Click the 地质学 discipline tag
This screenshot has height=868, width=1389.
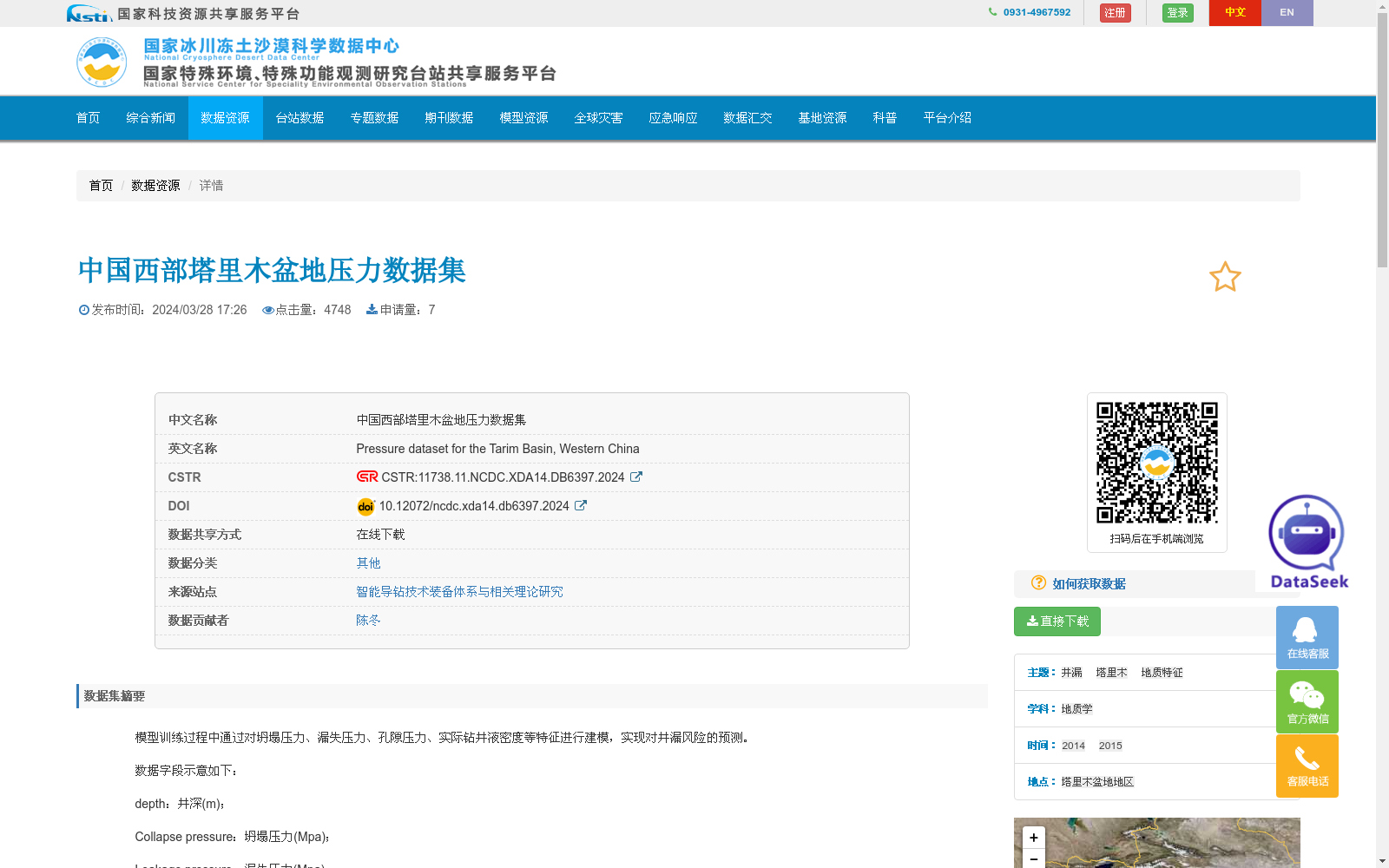(x=1076, y=709)
